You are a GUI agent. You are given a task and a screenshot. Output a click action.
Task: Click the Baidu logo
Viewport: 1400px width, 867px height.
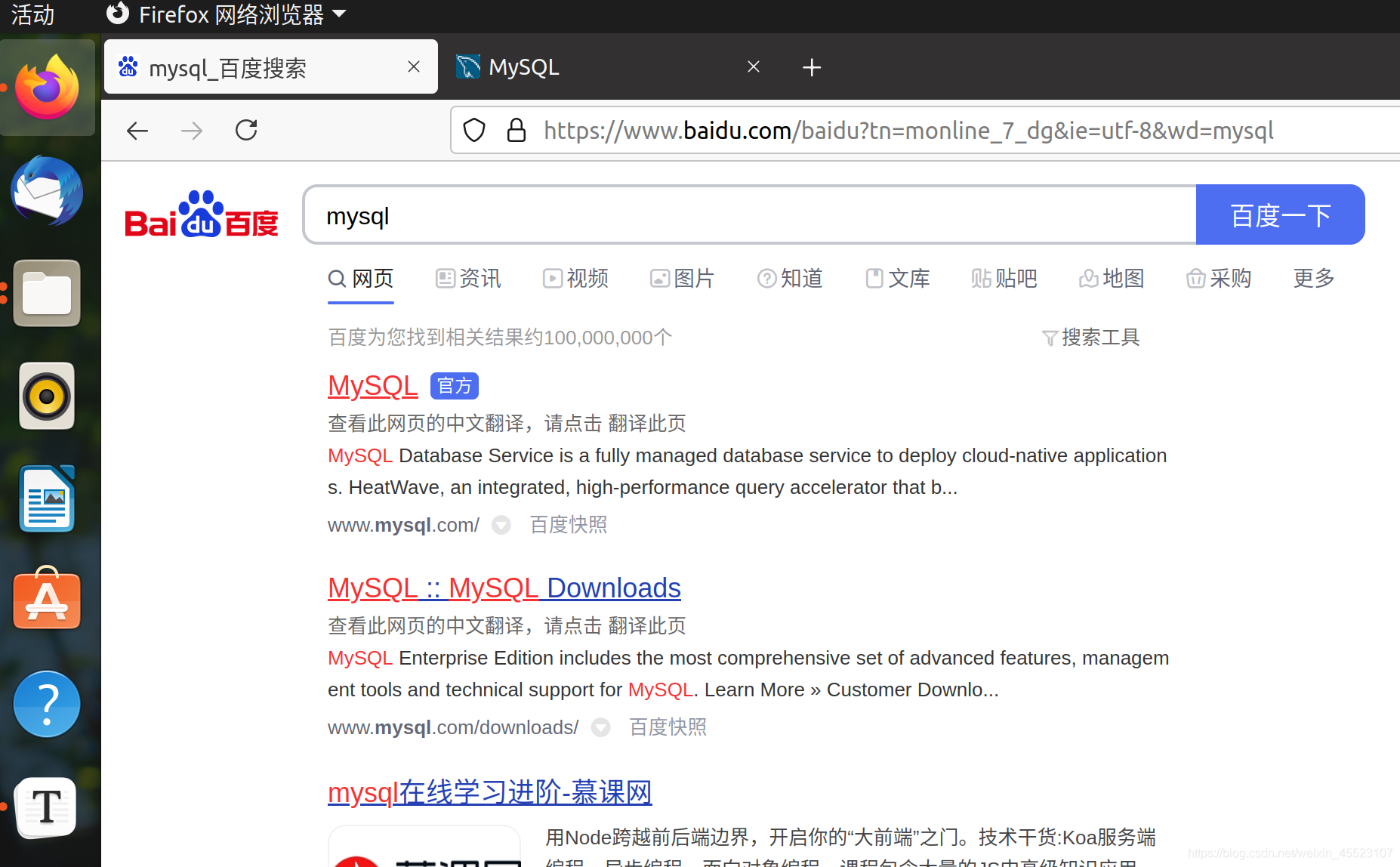coord(201,214)
